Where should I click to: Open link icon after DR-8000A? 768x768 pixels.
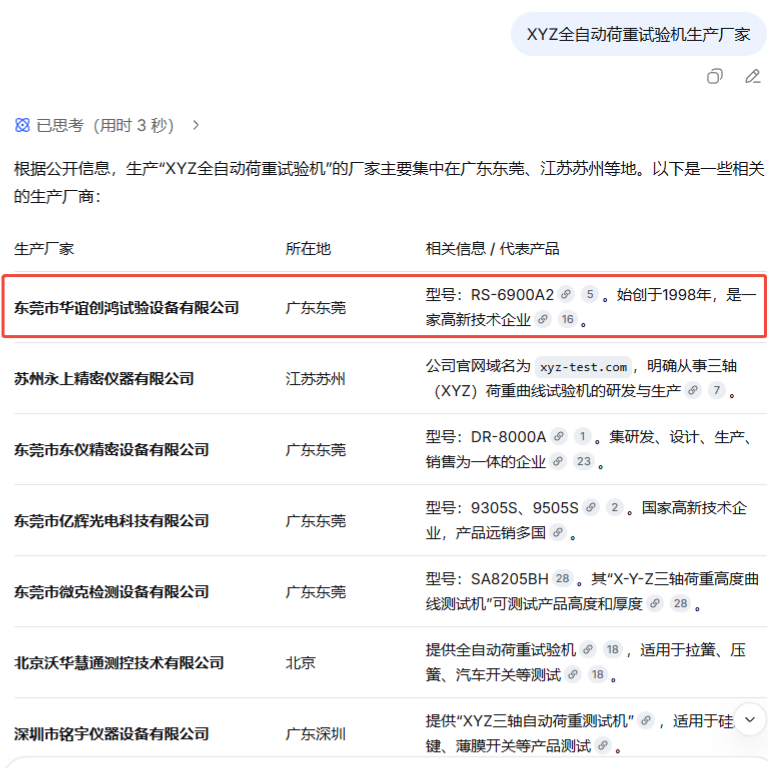[x=558, y=436]
